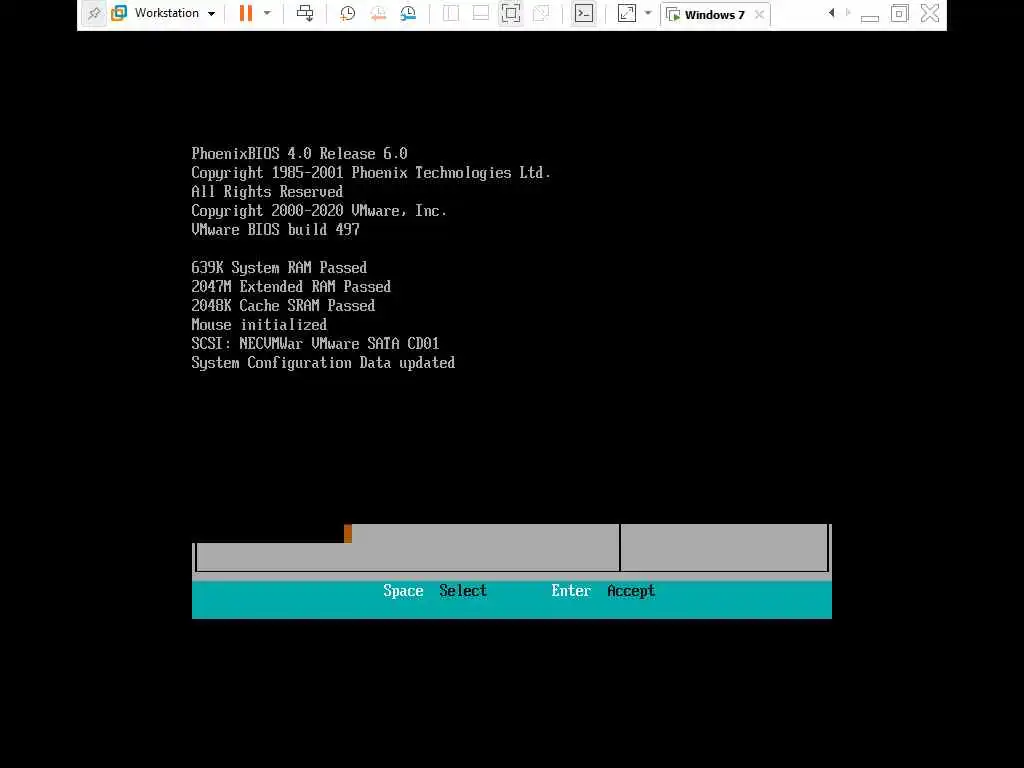Toggle the thumbnail bar view
Image resolution: width=1024 pixels, height=768 pixels.
[481, 13]
